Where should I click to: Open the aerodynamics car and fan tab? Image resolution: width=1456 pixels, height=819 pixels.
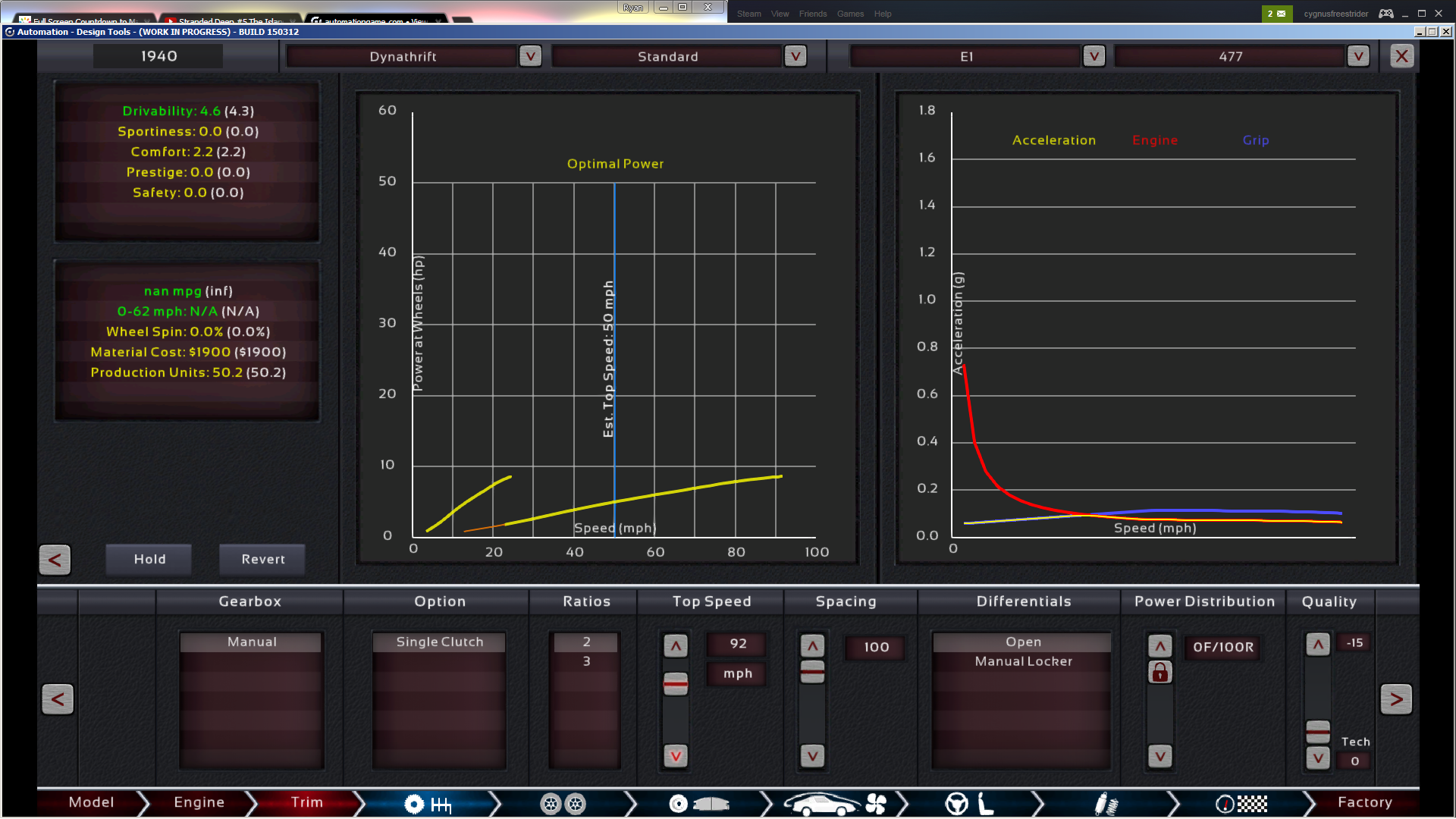834,804
